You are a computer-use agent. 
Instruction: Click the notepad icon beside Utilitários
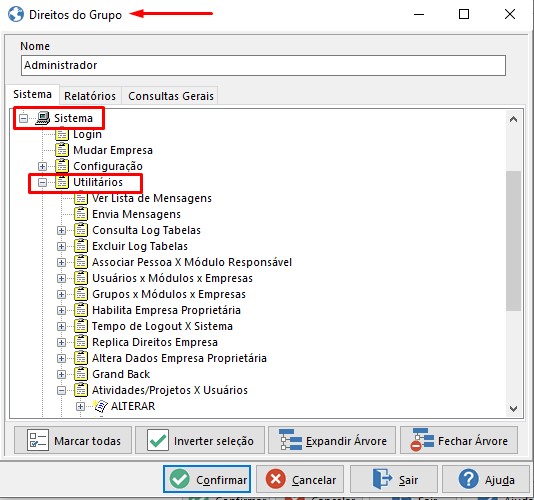click(x=62, y=182)
